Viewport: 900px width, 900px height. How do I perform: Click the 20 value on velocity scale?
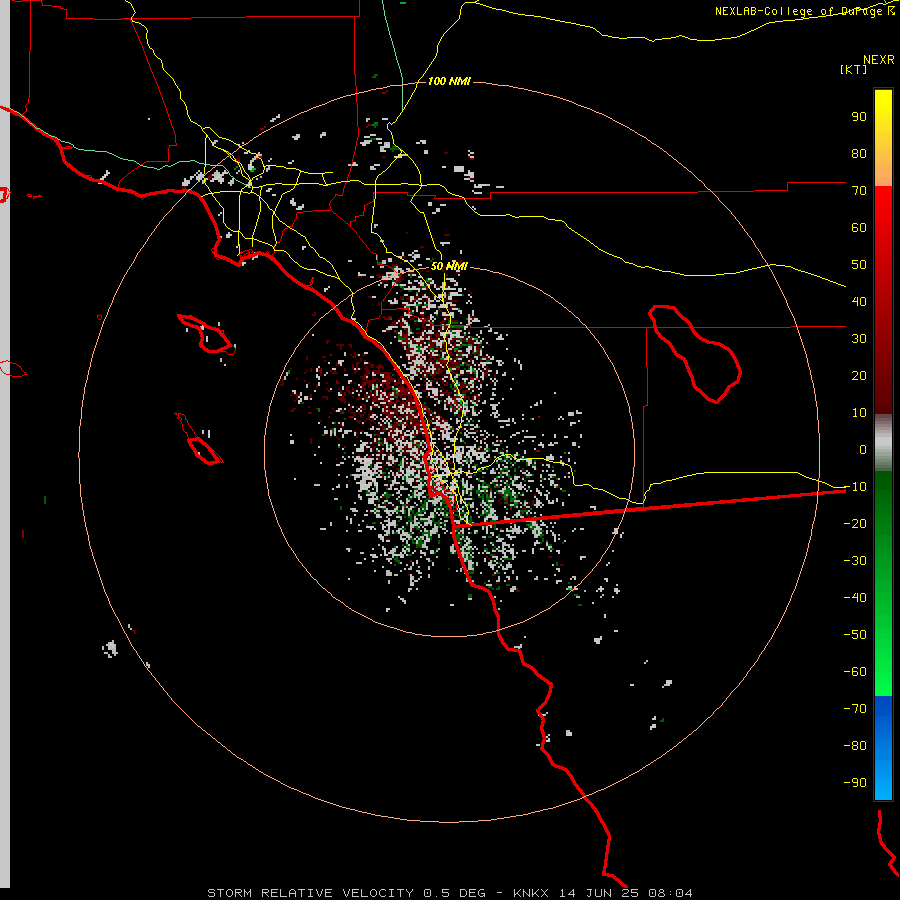click(x=859, y=376)
